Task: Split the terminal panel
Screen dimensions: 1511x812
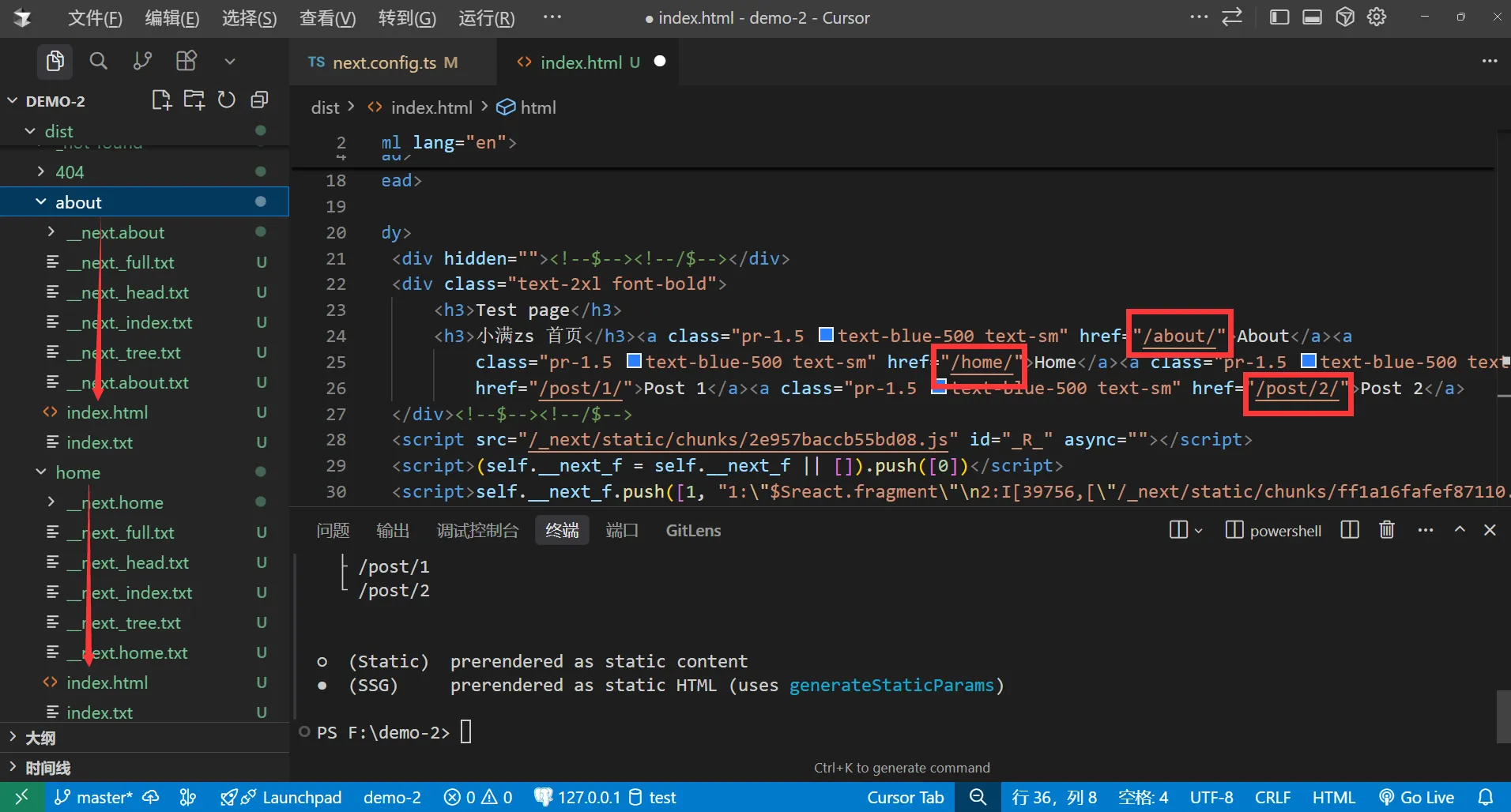Action: click(1350, 530)
